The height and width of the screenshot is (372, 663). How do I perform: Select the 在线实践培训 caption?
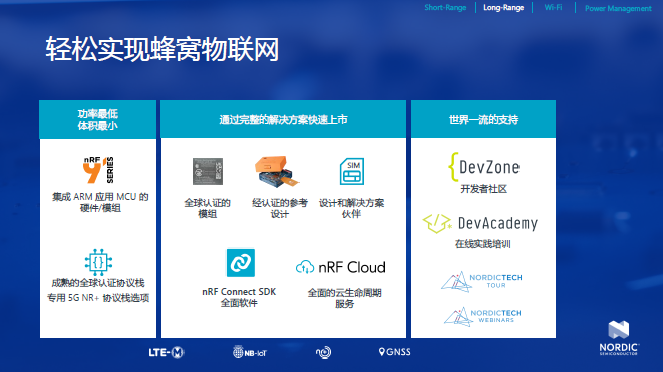(x=483, y=244)
